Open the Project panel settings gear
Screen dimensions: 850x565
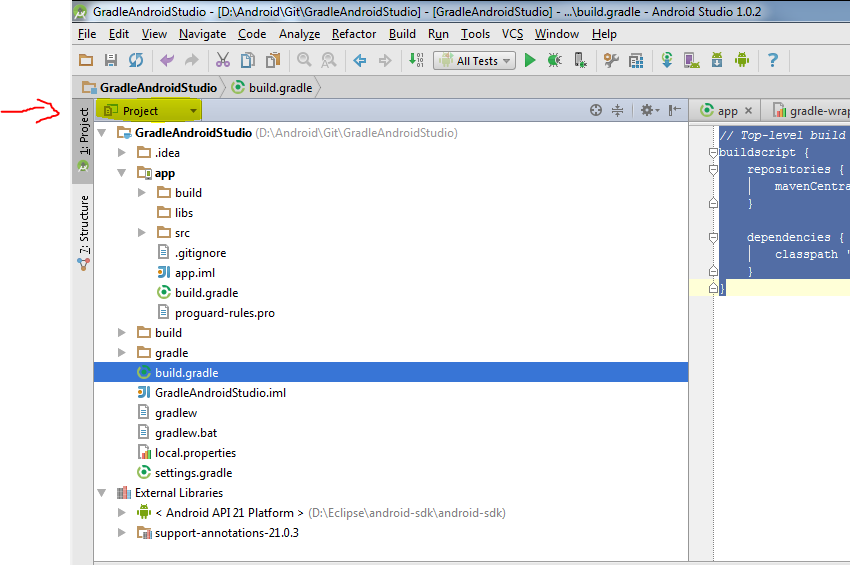[647, 111]
